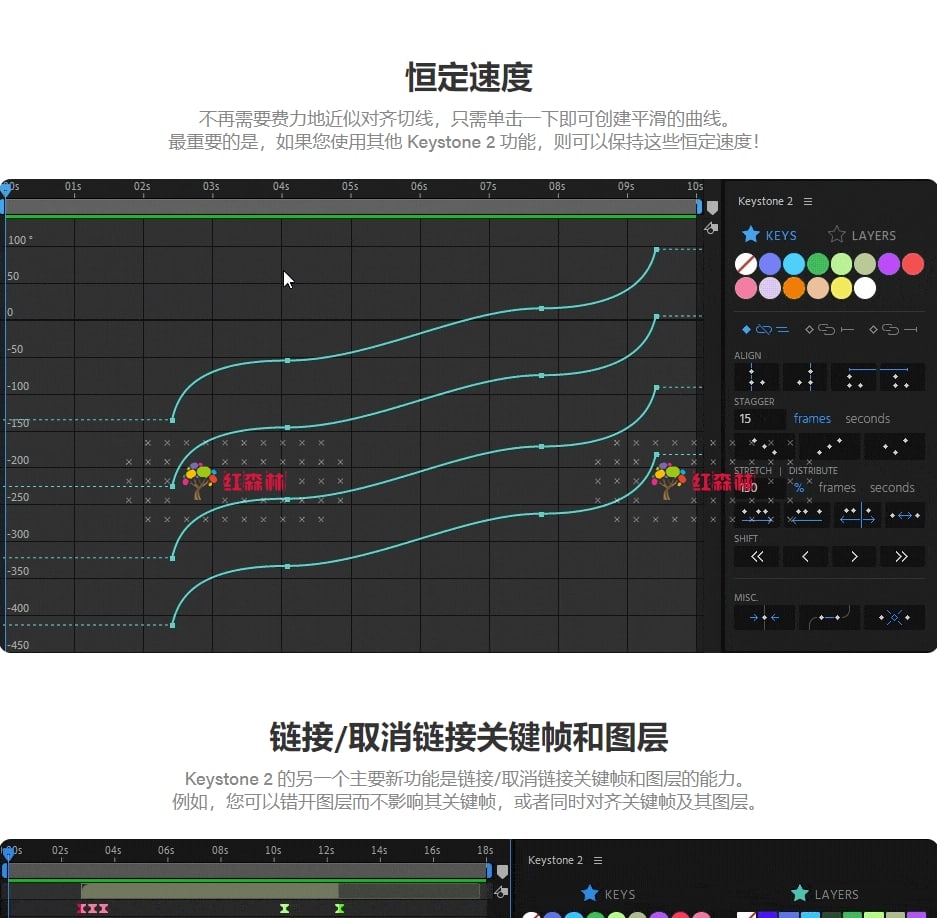Choose the red color swatch

pos(912,264)
